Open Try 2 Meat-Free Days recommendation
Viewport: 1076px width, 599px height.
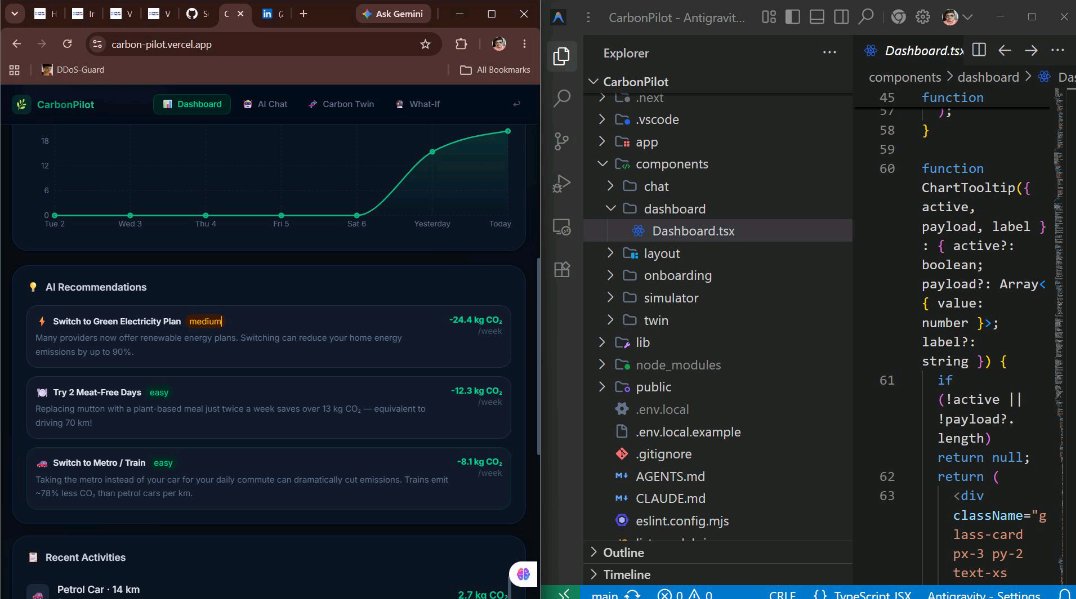(269, 408)
